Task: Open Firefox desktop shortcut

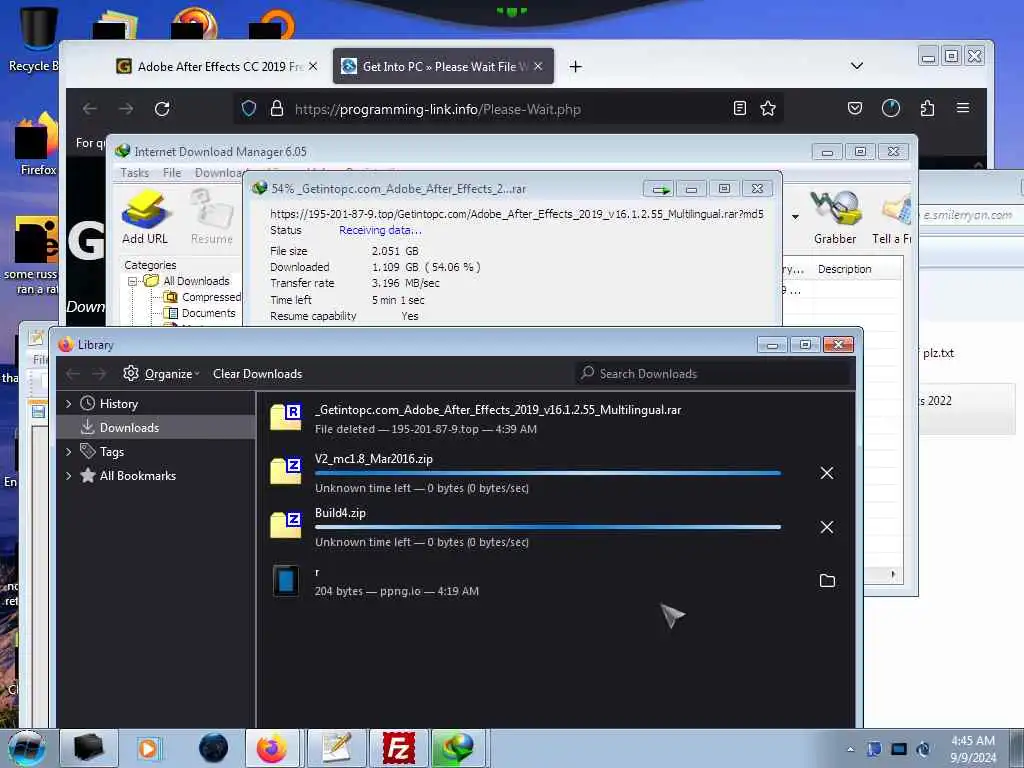Action: click(x=37, y=144)
